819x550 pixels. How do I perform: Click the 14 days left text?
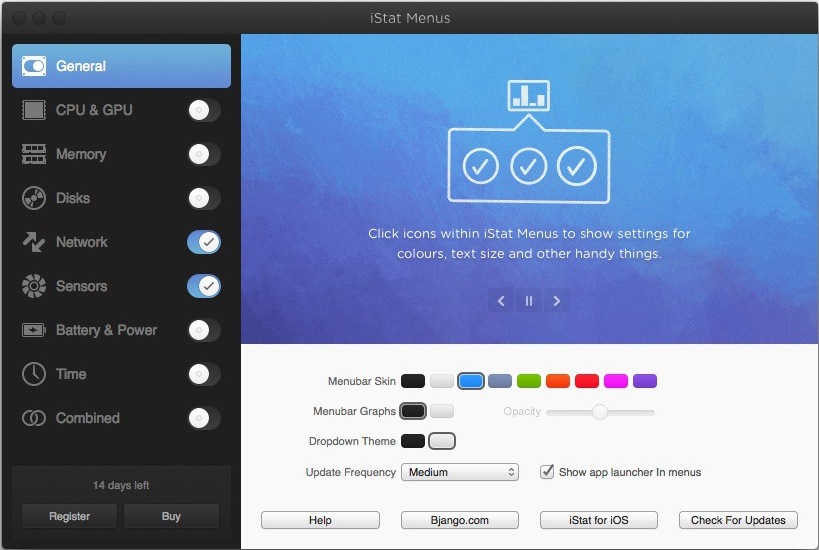pyautogui.click(x=121, y=485)
